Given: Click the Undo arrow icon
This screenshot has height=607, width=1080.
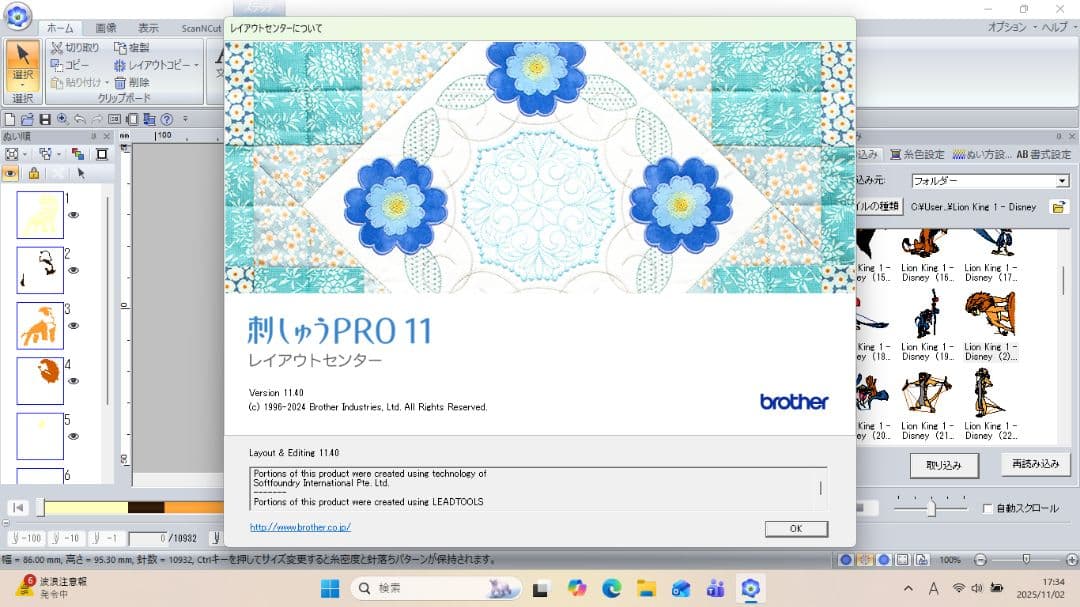Looking at the screenshot, I should click(x=79, y=119).
